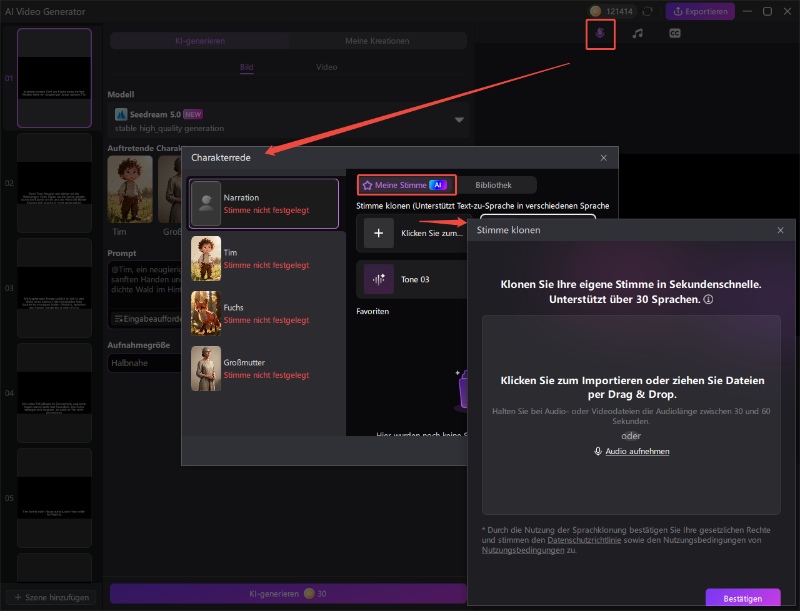Switch to the Bibliothek tab
Screen dimensions: 800x611
493,185
